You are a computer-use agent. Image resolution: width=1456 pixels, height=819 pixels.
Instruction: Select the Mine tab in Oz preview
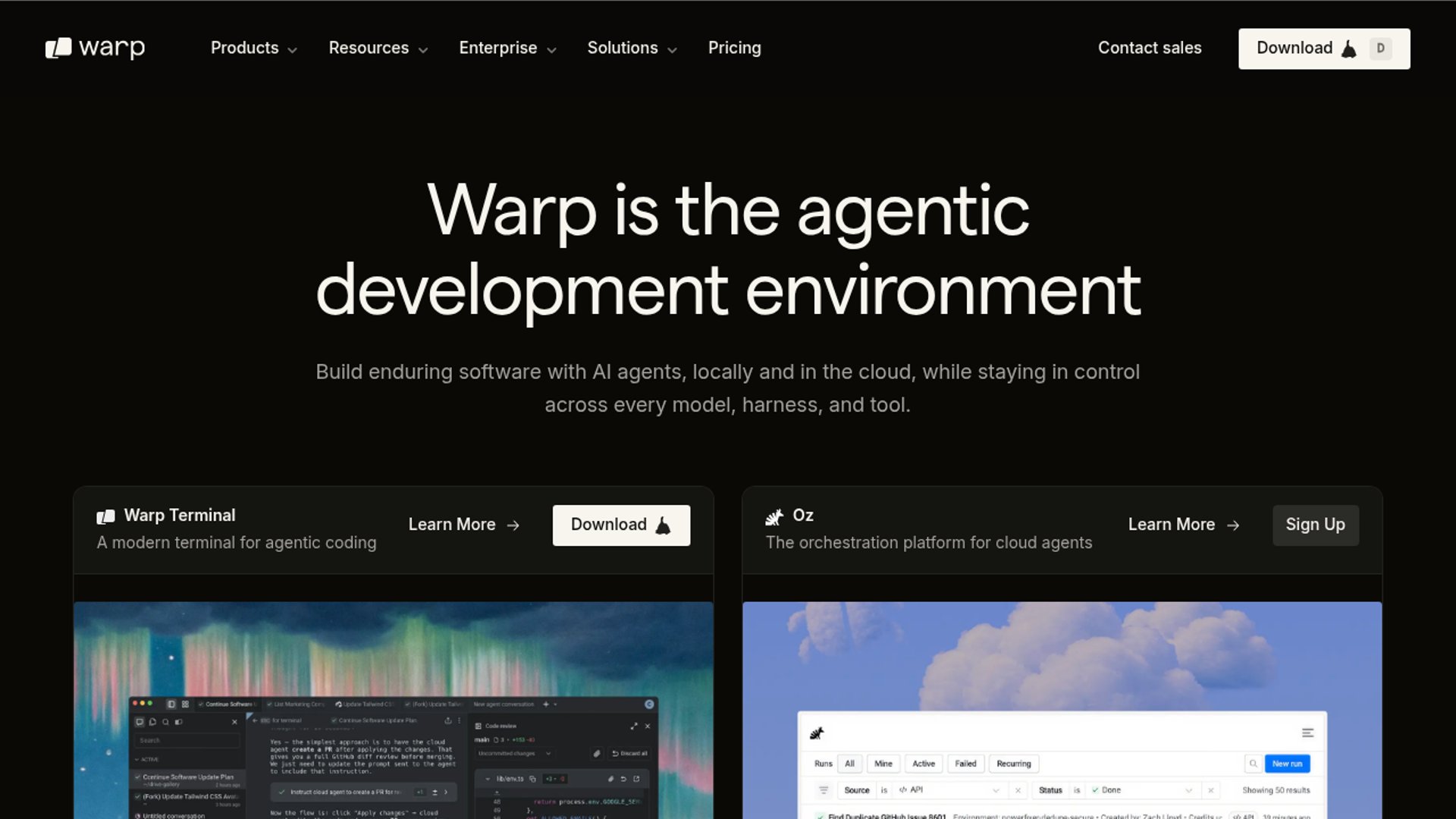pyautogui.click(x=883, y=764)
